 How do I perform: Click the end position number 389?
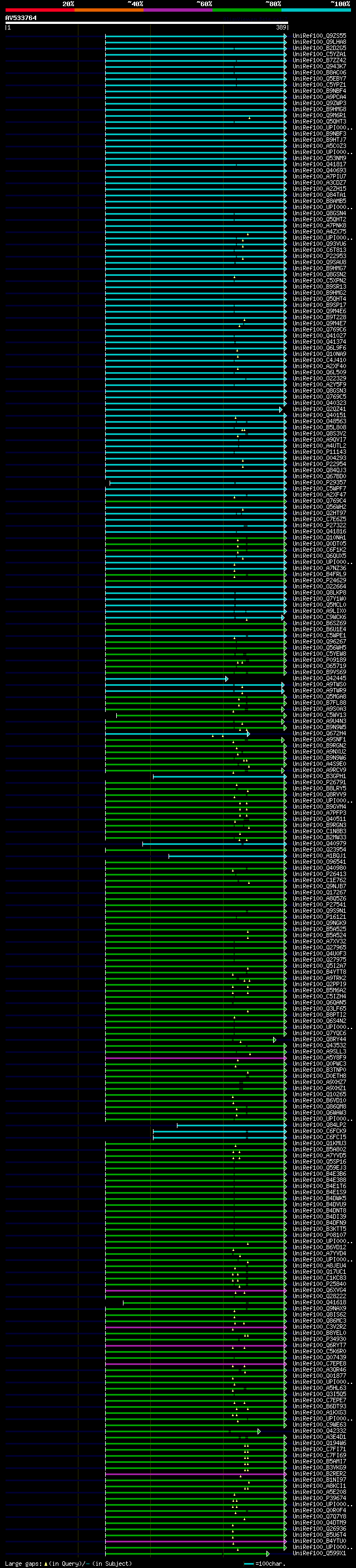coord(281,27)
